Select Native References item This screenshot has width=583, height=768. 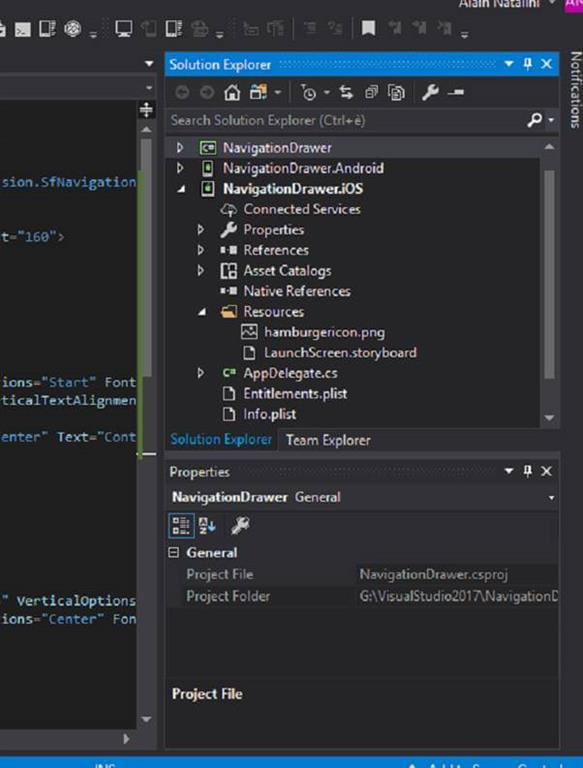[x=297, y=291]
